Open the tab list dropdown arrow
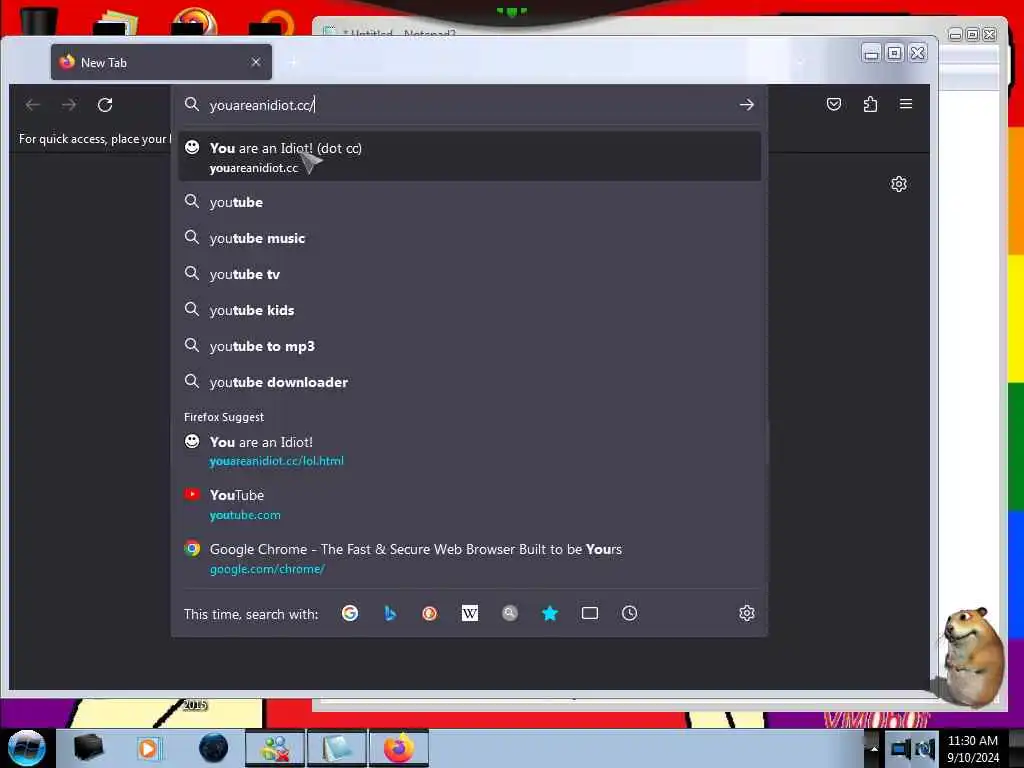1024x768 pixels. [801, 62]
